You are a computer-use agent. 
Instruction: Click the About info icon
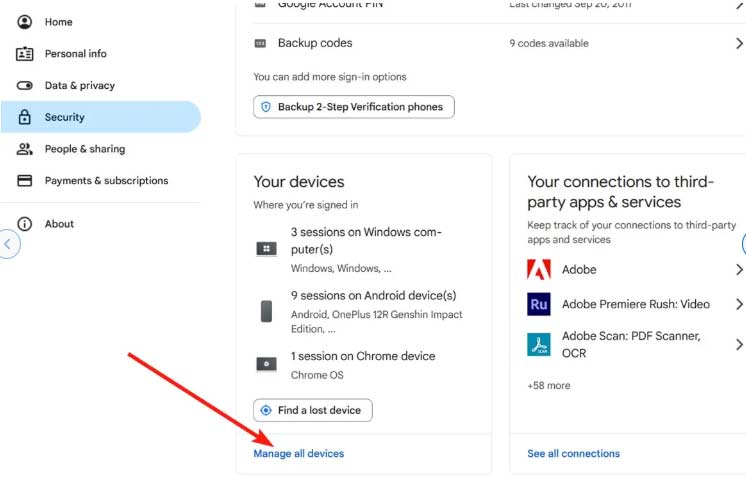click(x=25, y=224)
